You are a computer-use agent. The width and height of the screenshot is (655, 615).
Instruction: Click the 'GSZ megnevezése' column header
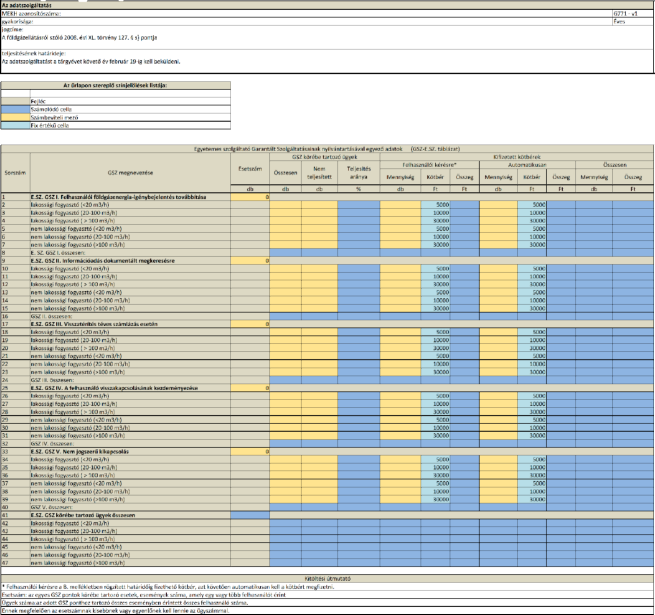point(130,173)
